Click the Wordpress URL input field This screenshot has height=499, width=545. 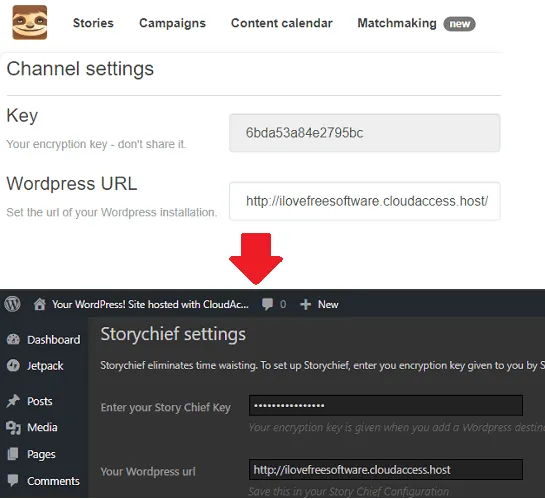[x=365, y=201]
